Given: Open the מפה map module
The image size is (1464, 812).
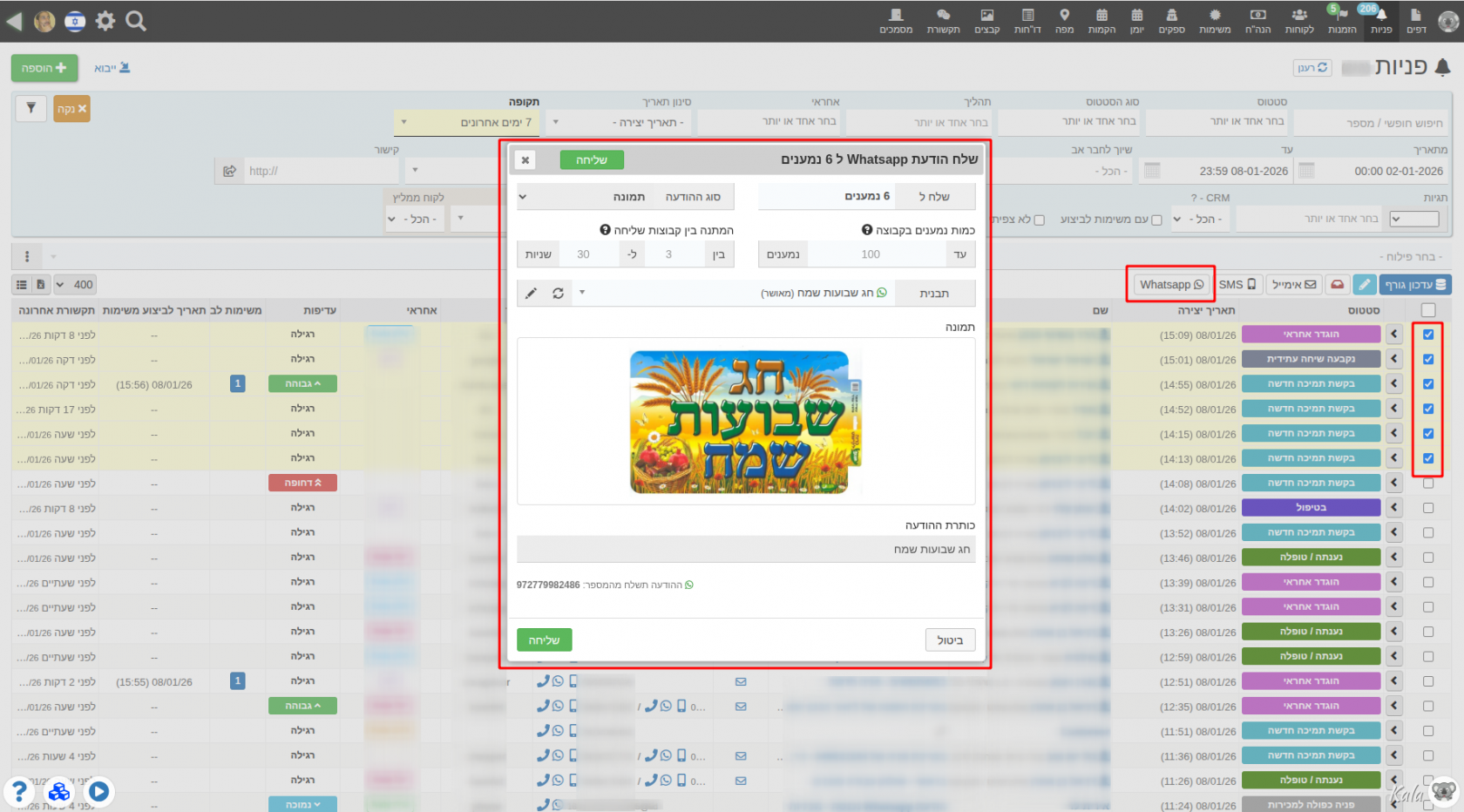Looking at the screenshot, I should coord(1064,21).
